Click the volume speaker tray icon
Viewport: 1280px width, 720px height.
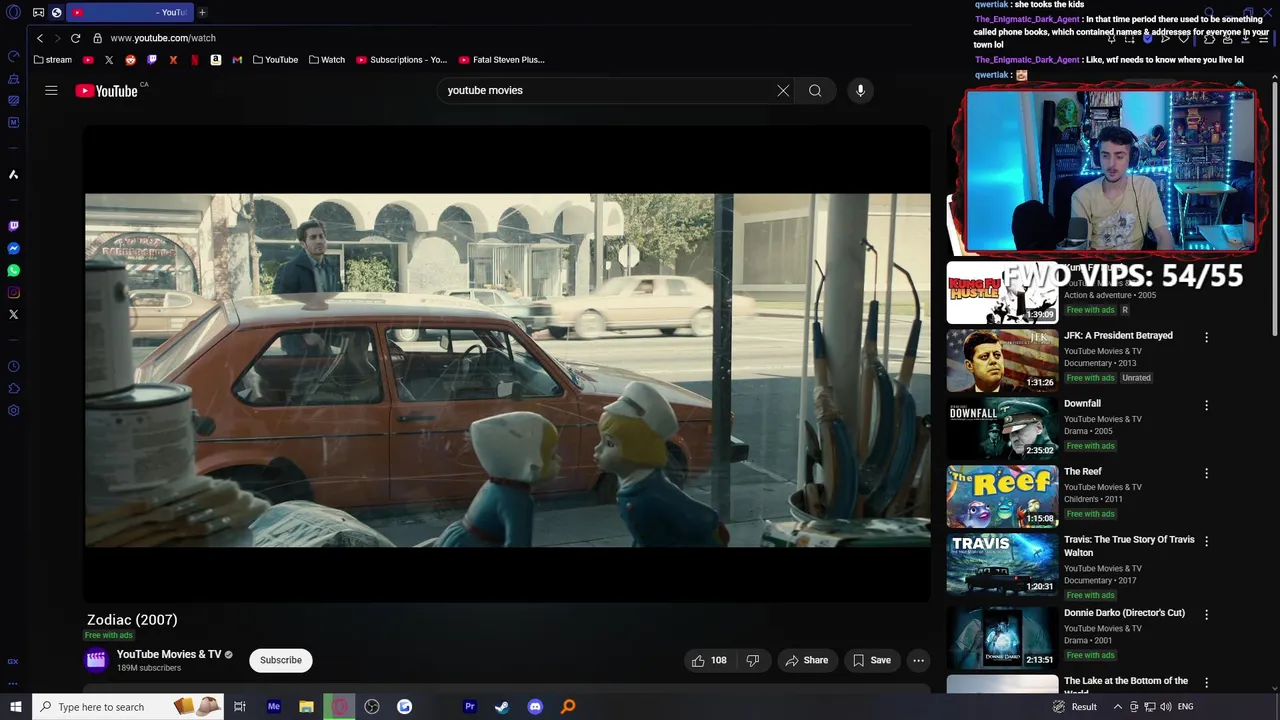coord(1165,707)
